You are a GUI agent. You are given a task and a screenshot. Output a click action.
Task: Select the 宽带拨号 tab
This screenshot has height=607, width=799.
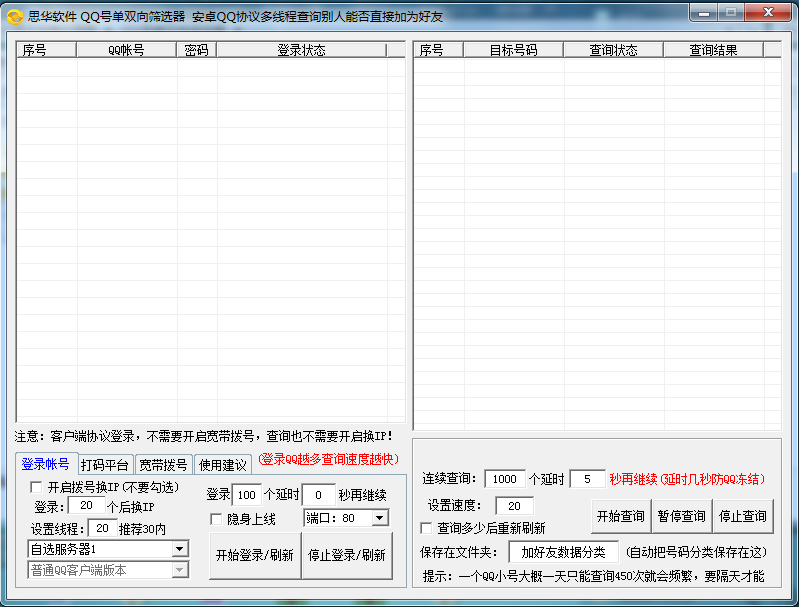point(164,465)
